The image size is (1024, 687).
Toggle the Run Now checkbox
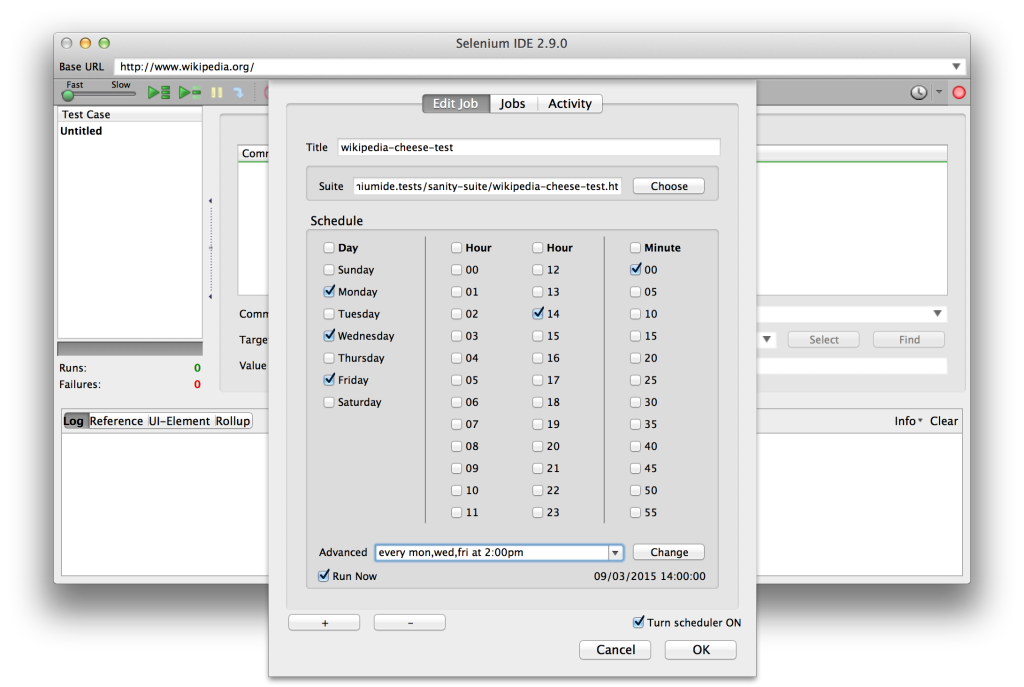(323, 576)
